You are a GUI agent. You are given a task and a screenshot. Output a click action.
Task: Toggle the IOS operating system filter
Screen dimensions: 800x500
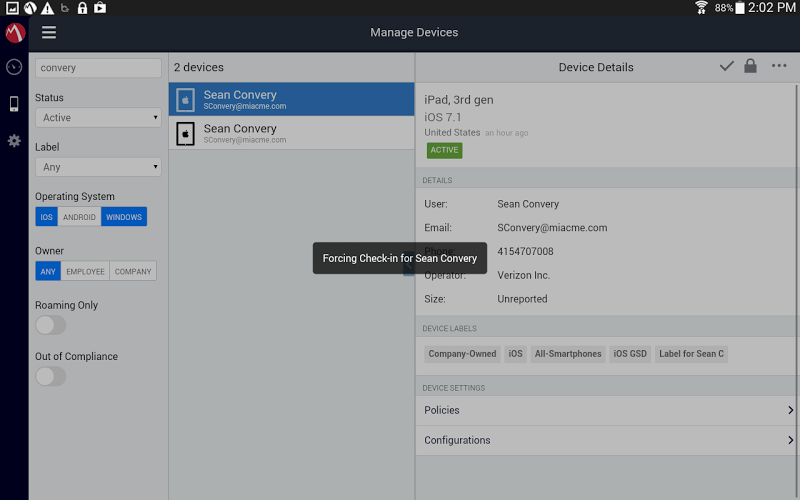[46, 217]
